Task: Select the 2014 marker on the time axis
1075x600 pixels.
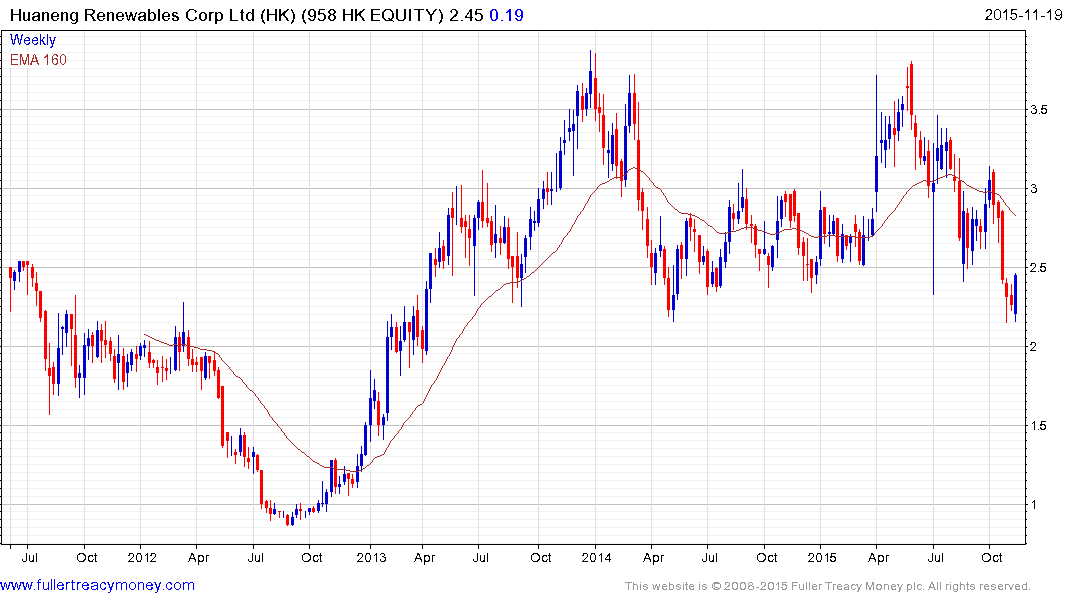Action: tap(597, 556)
